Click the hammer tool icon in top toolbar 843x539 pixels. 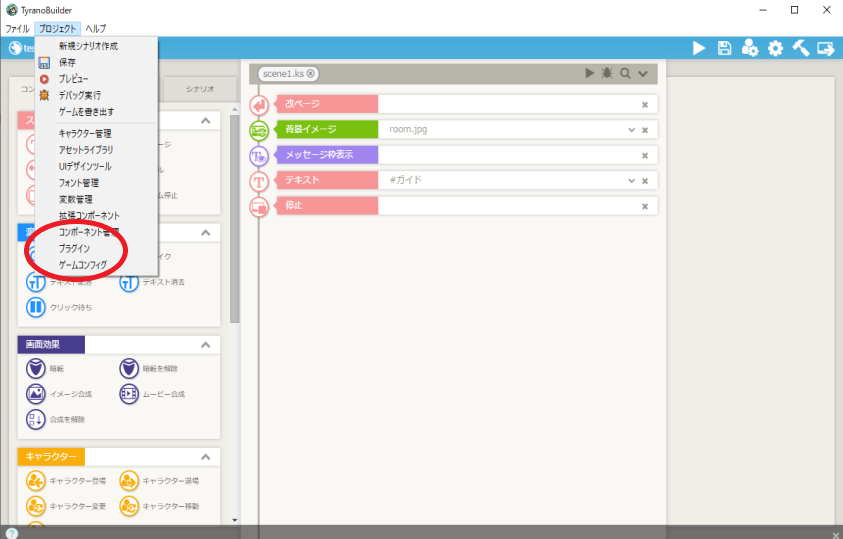point(801,48)
